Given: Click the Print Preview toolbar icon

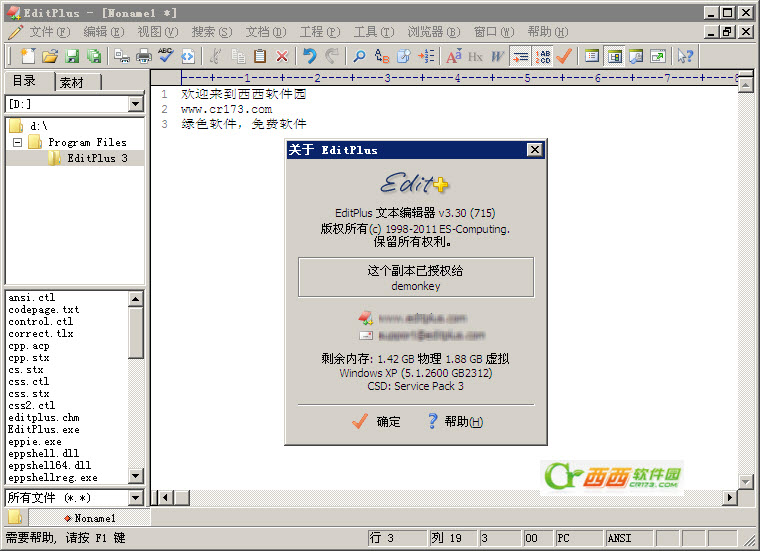Looking at the screenshot, I should [x=122, y=56].
